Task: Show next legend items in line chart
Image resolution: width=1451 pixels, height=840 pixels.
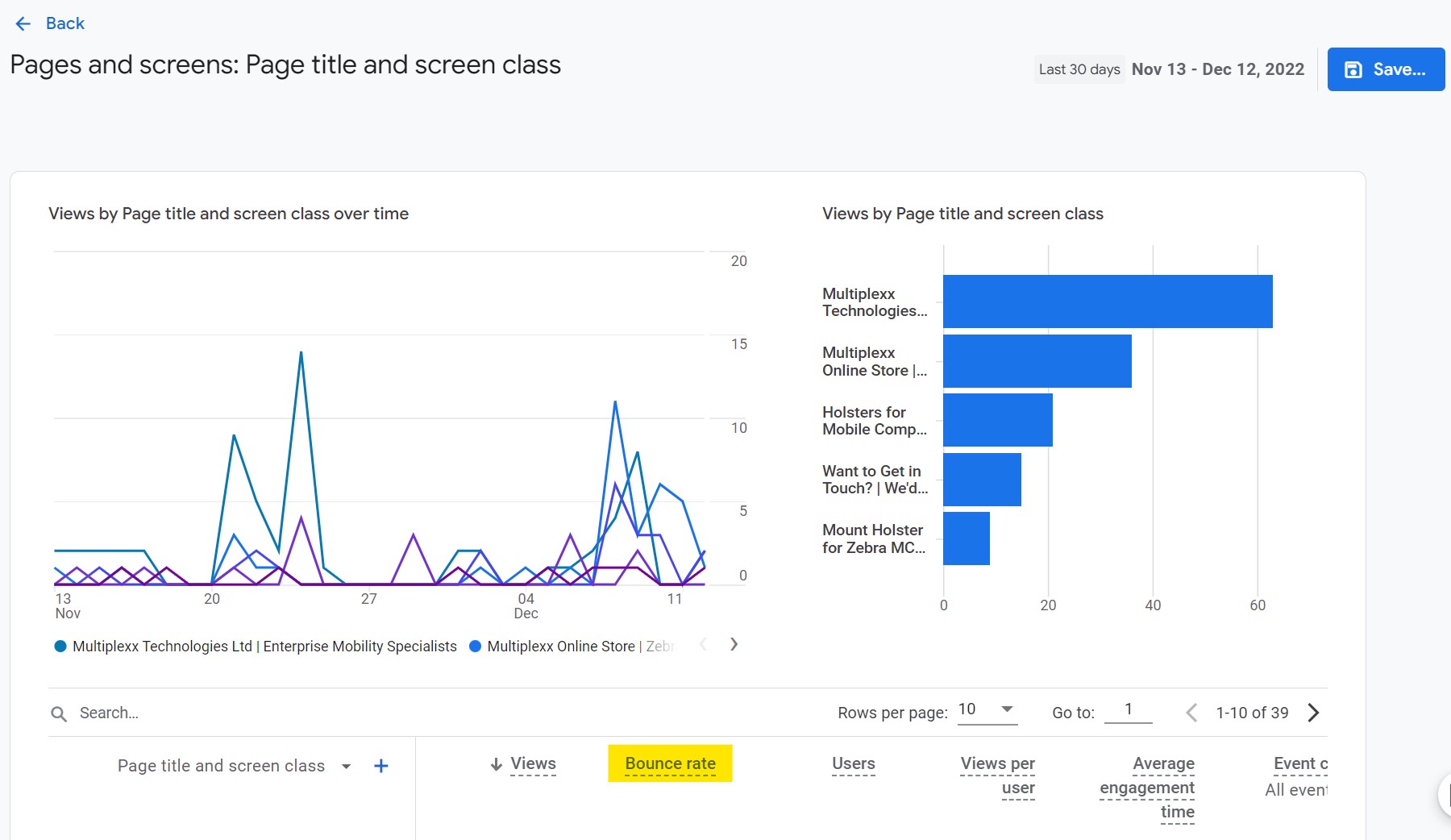Action: pyautogui.click(x=734, y=644)
